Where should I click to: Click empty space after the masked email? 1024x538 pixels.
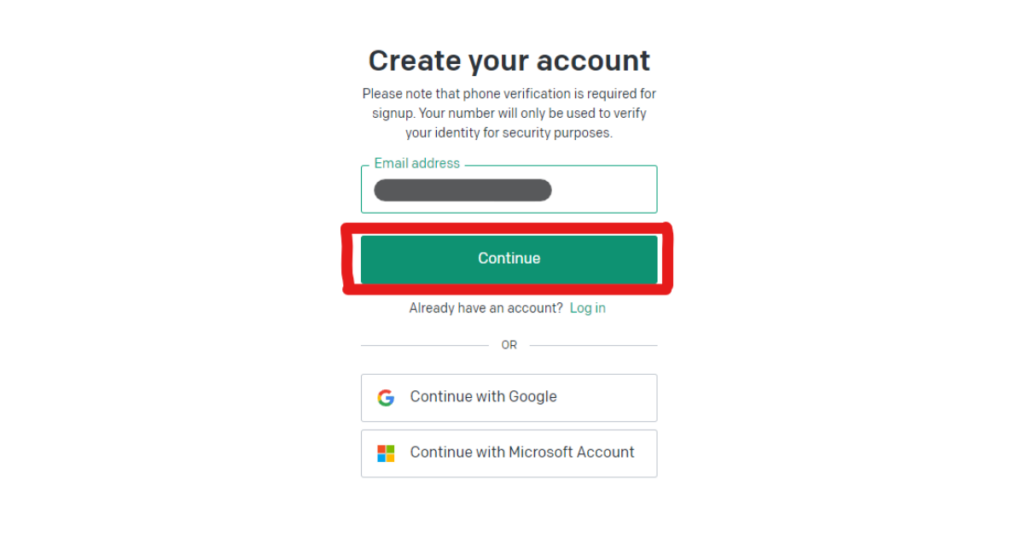pyautogui.click(x=605, y=190)
